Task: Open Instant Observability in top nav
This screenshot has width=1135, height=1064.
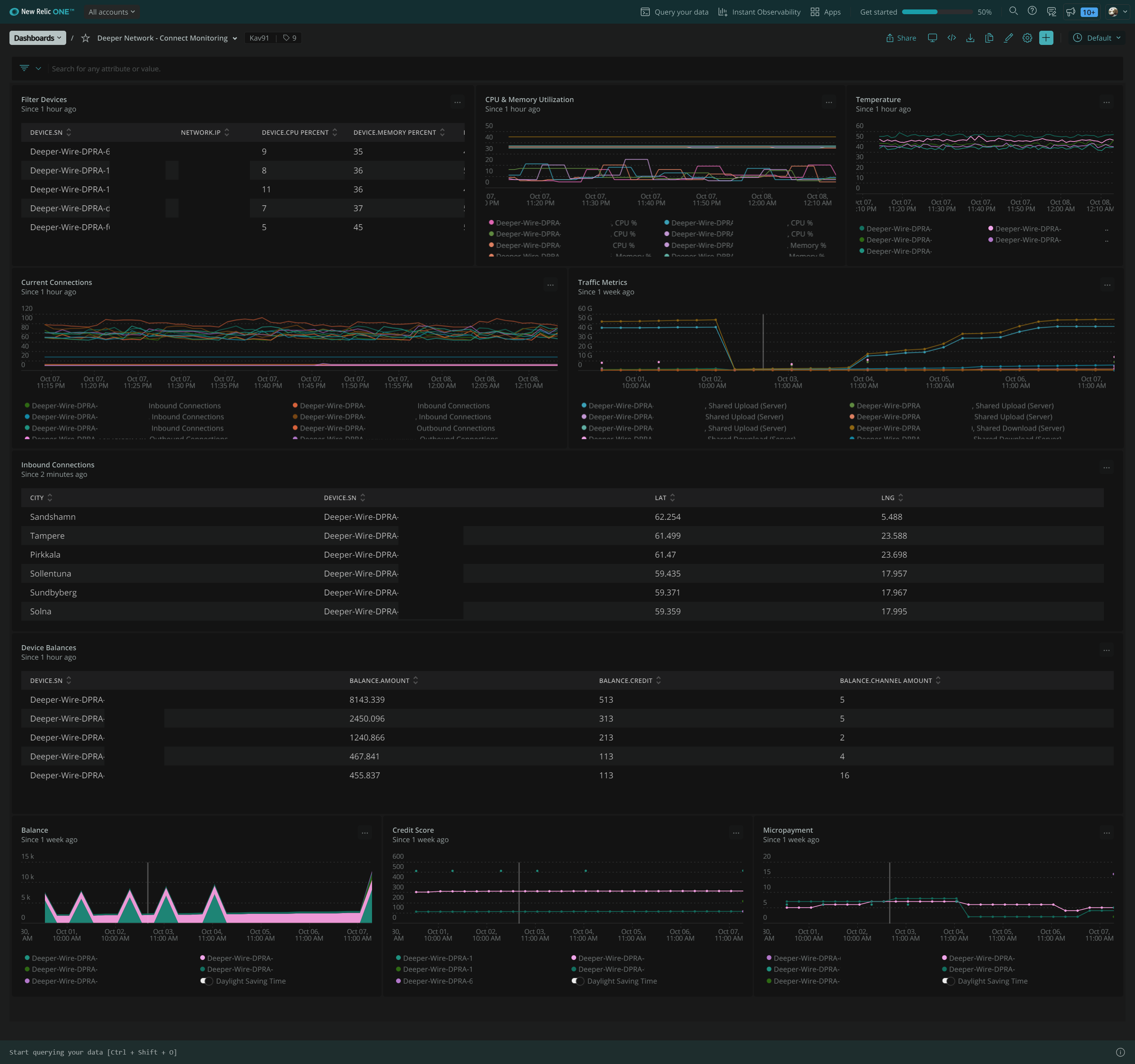Action: click(x=759, y=11)
